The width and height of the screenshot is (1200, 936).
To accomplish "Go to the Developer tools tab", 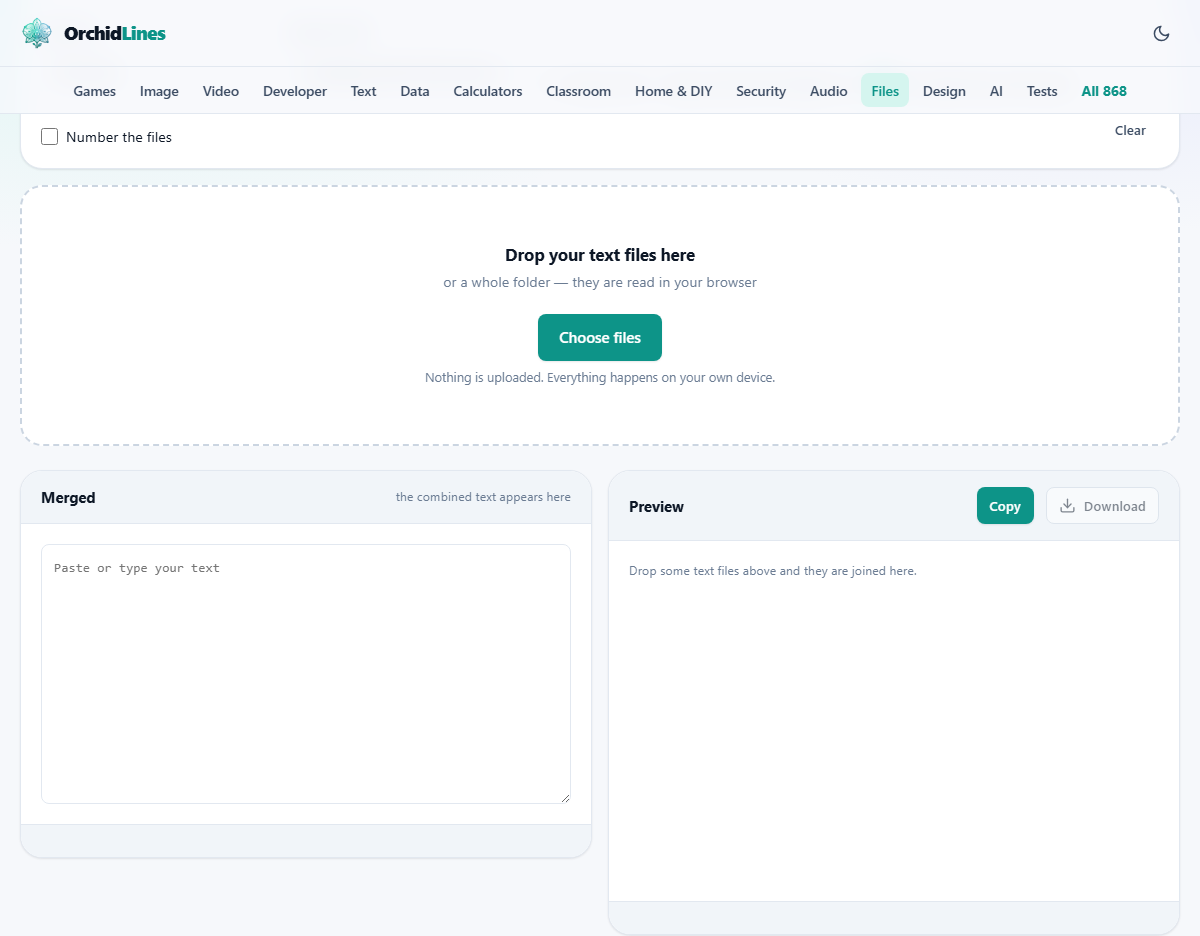I will [295, 91].
